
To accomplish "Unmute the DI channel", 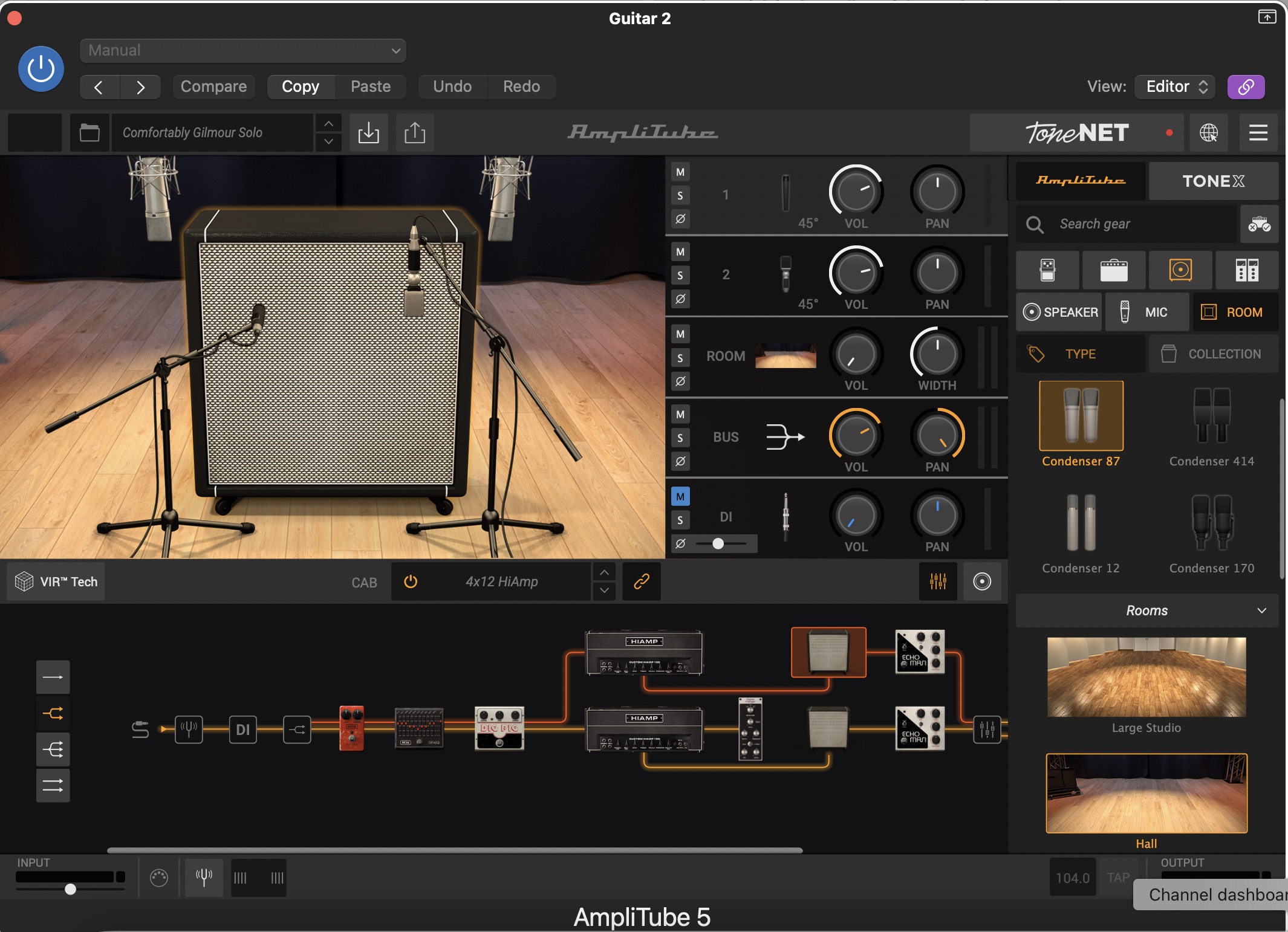I will click(680, 497).
